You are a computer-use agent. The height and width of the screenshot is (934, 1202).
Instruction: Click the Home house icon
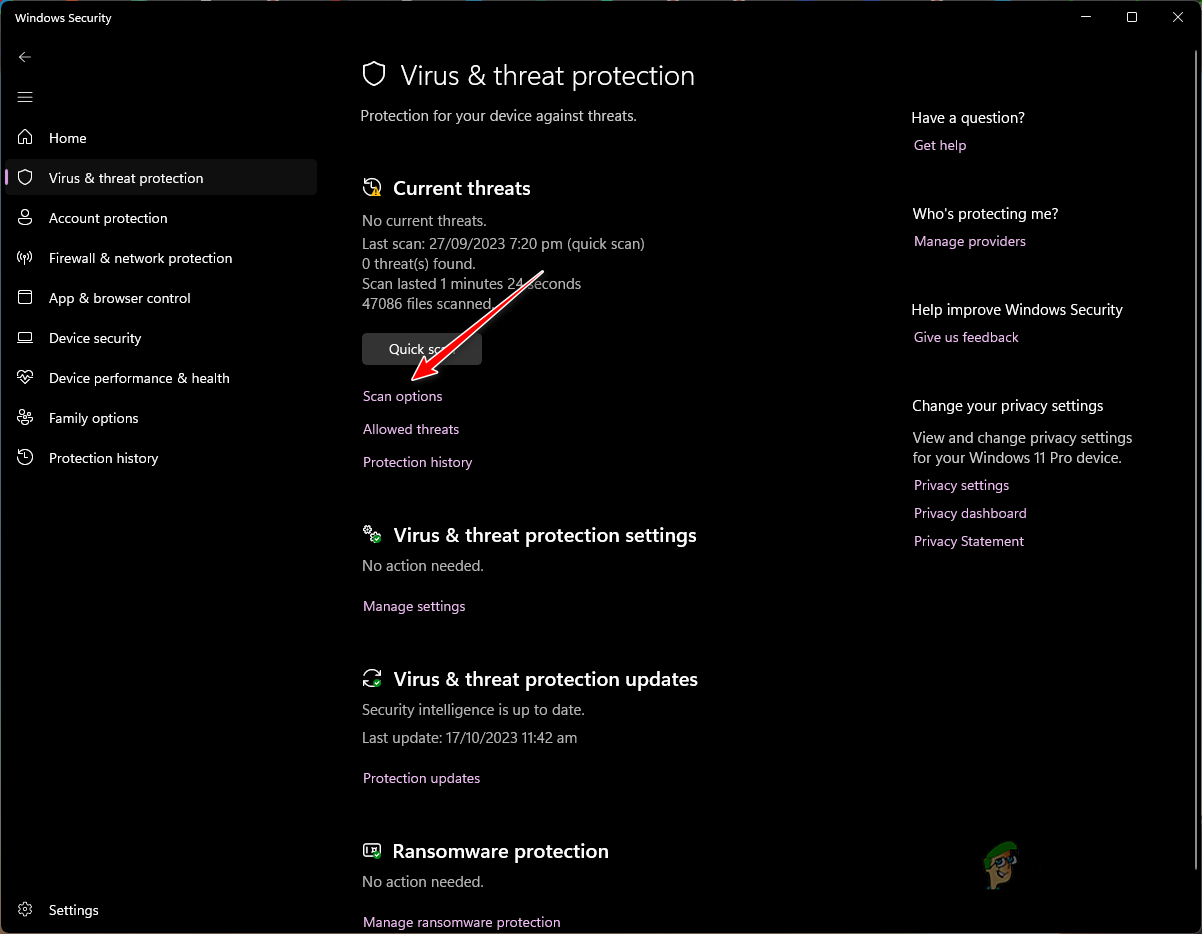tap(26, 138)
